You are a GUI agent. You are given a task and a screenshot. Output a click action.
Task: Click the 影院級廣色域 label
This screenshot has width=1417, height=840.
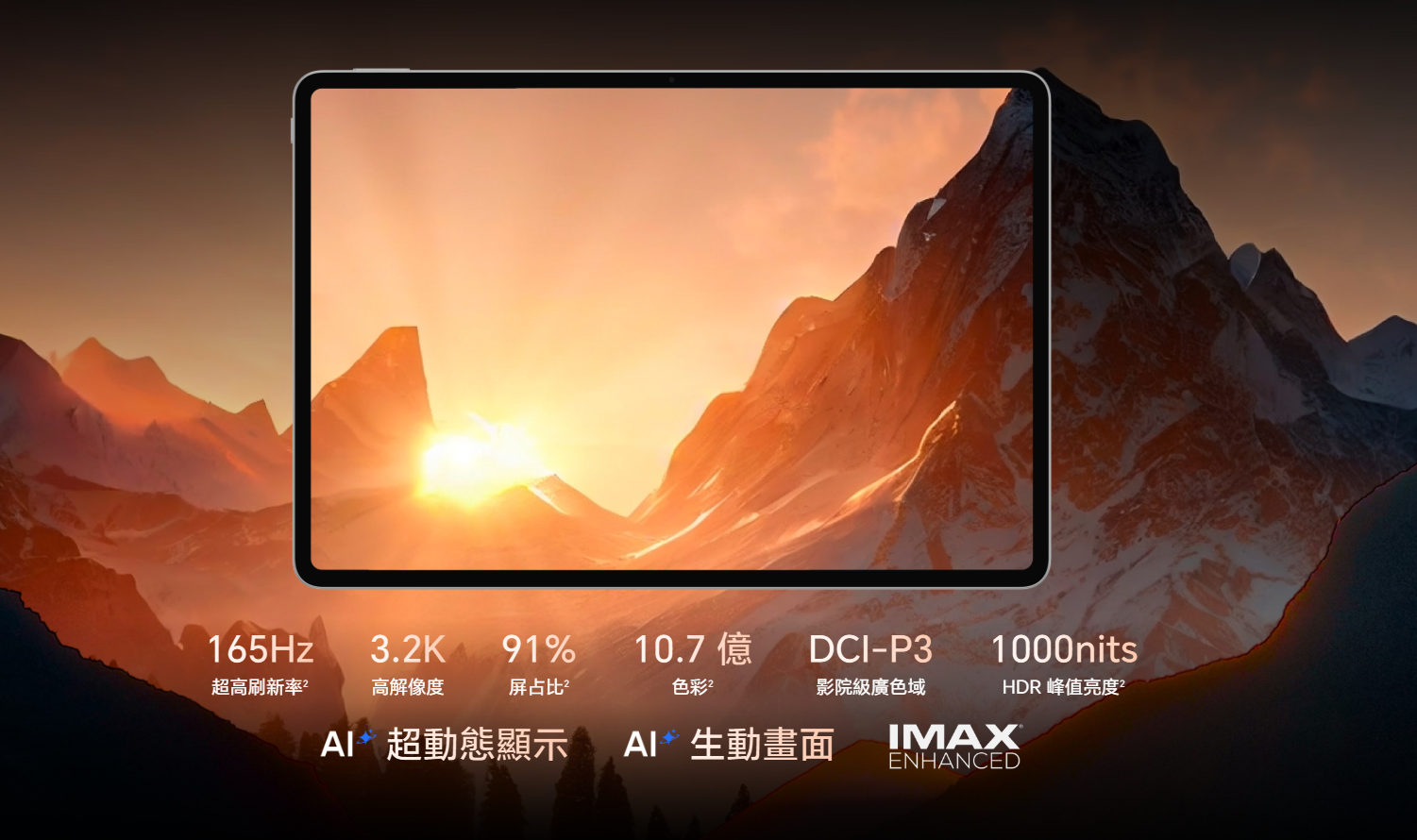(870, 687)
